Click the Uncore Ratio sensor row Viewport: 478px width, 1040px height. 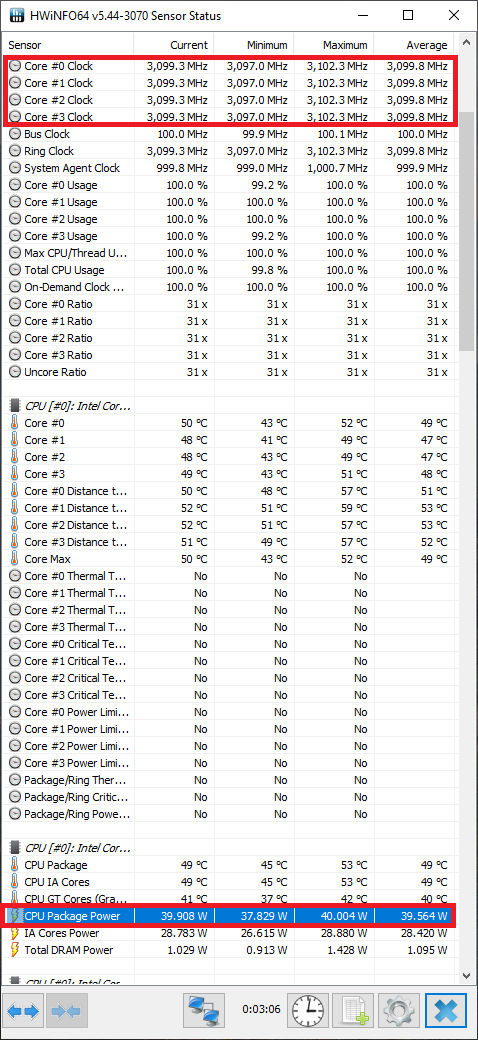pos(229,372)
